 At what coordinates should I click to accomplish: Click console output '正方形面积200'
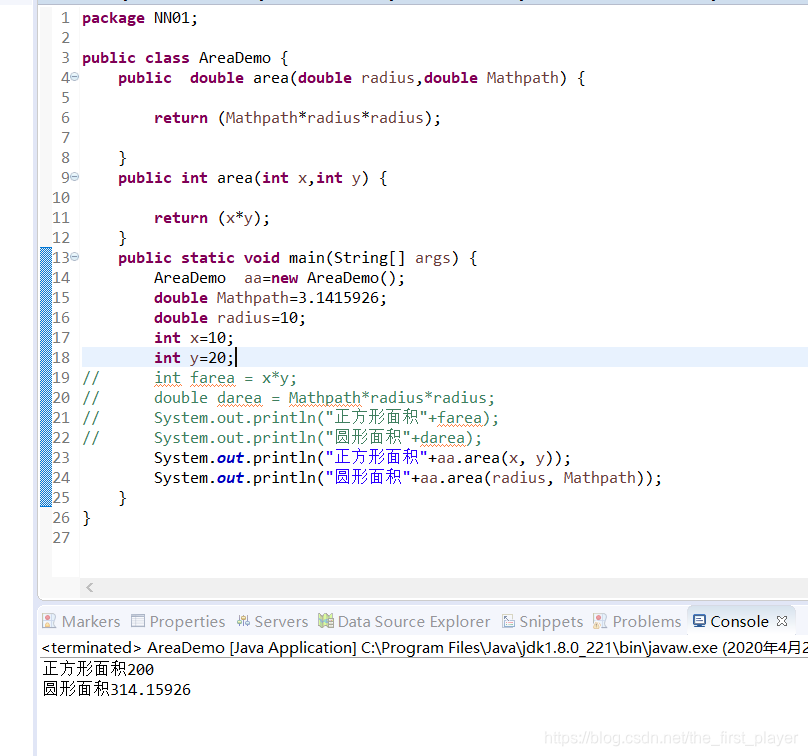98,669
